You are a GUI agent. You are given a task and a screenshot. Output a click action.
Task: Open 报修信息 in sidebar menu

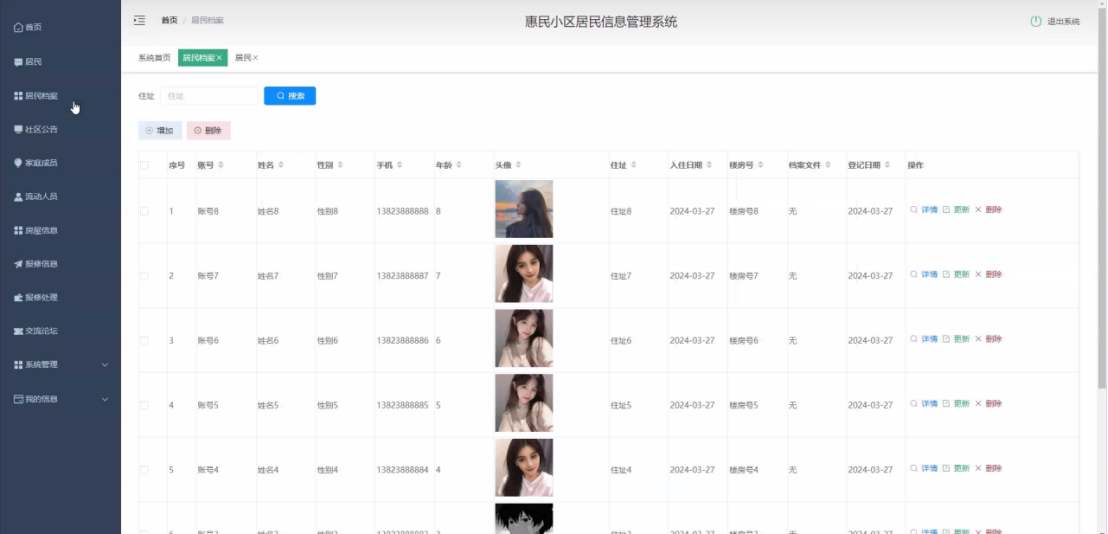click(x=41, y=263)
